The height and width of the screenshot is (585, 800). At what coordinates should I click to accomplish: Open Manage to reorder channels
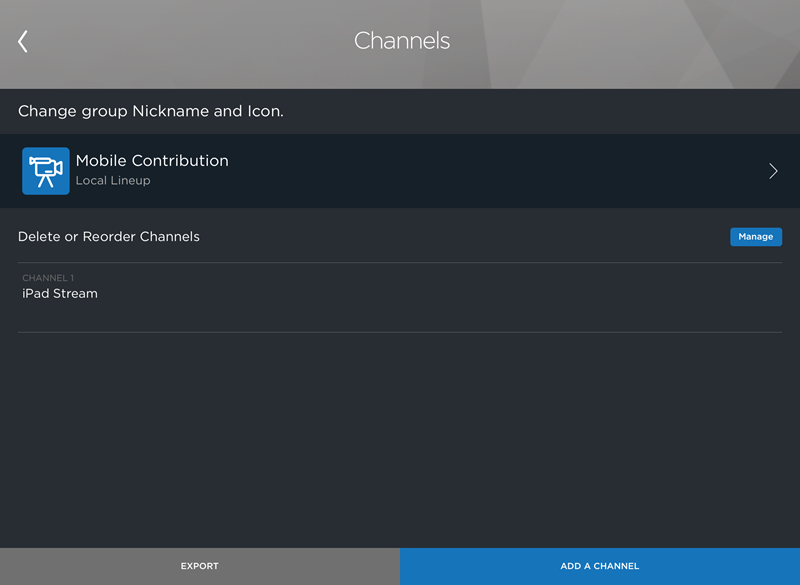pos(755,236)
